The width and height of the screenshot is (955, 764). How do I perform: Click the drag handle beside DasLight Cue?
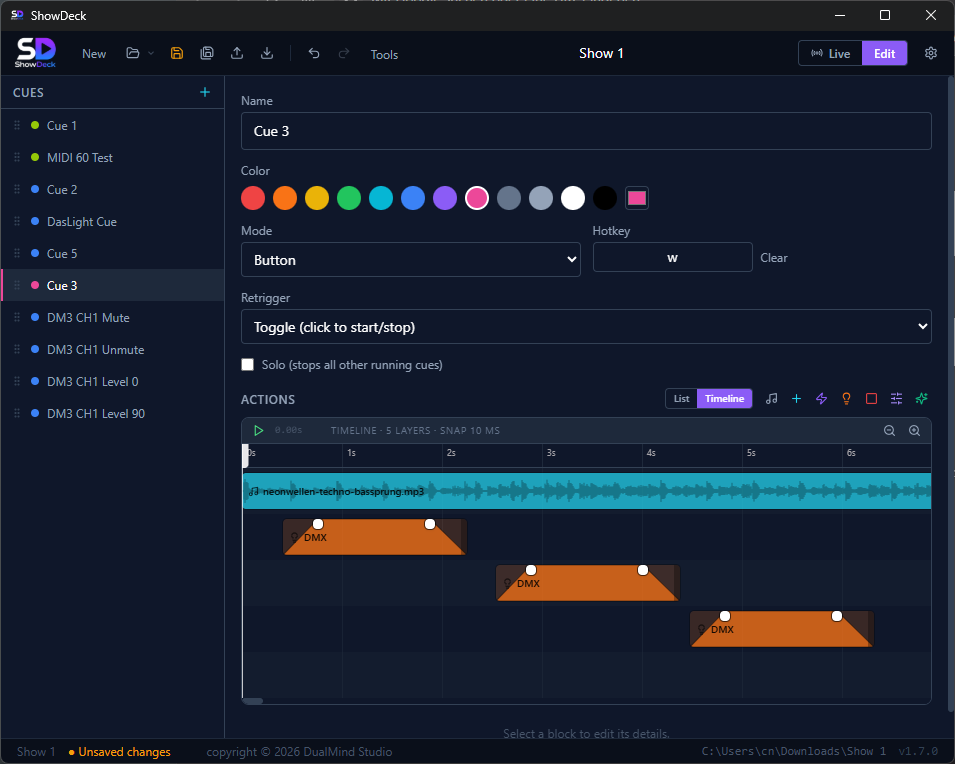pos(17,221)
